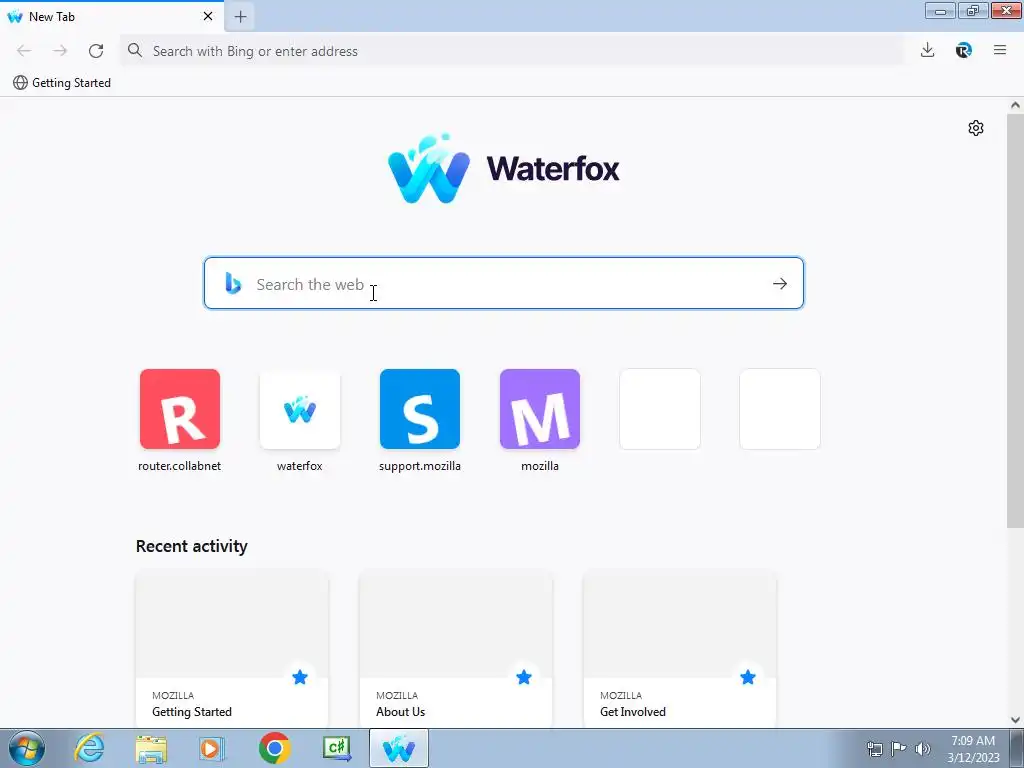Click the extension icon beside downloads
The height and width of the screenshot is (768, 1024).
[964, 50]
